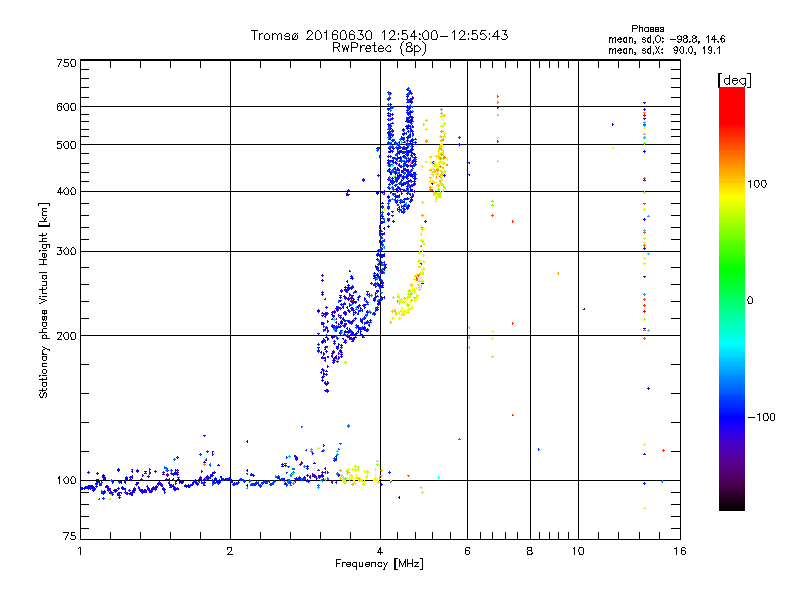Click the yellow band of the colorbar near 100
The width and height of the screenshot is (800, 600).
tap(732, 194)
